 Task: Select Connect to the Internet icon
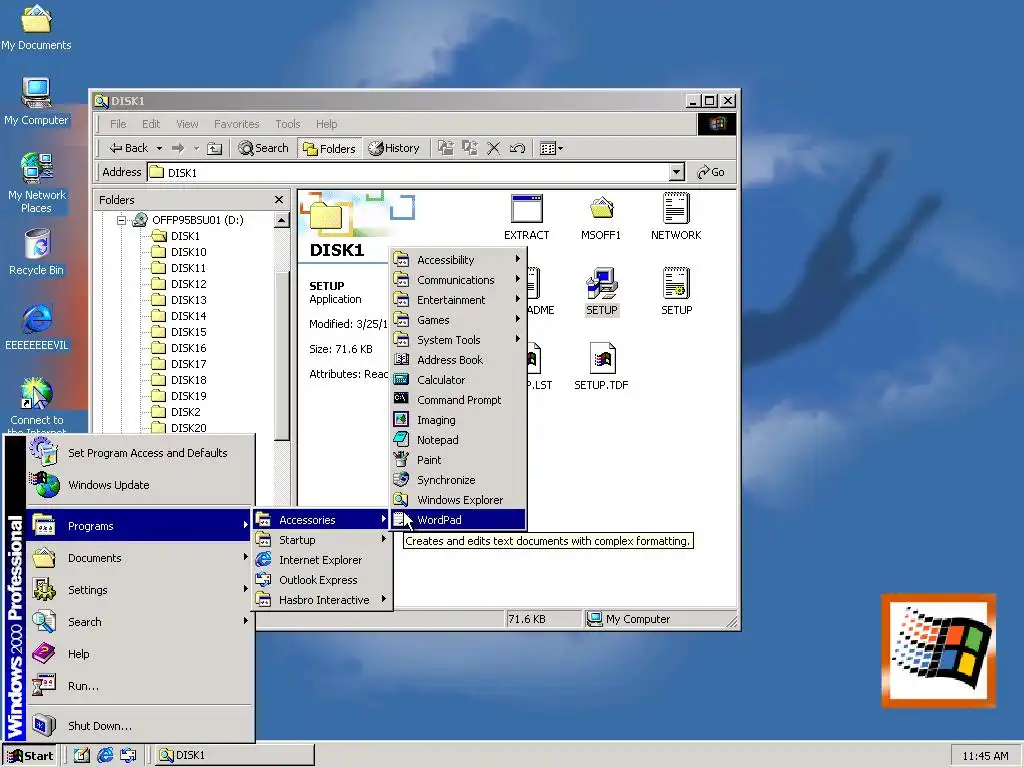click(37, 405)
